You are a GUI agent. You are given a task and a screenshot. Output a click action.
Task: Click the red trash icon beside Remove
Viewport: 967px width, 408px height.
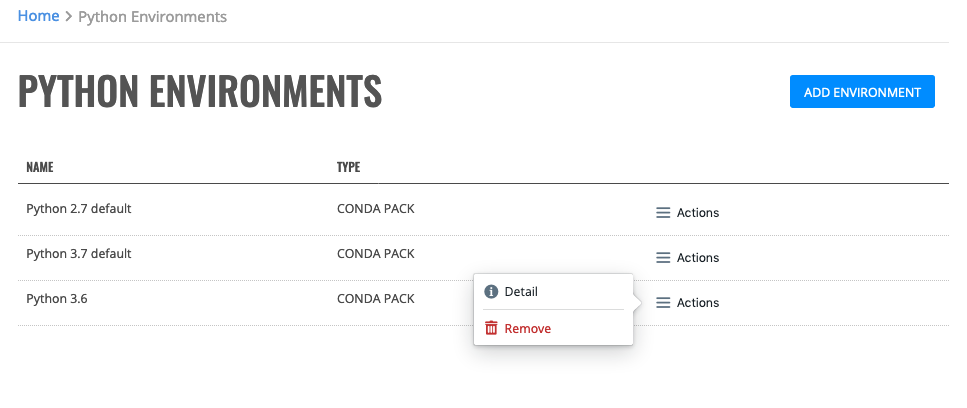(x=491, y=328)
